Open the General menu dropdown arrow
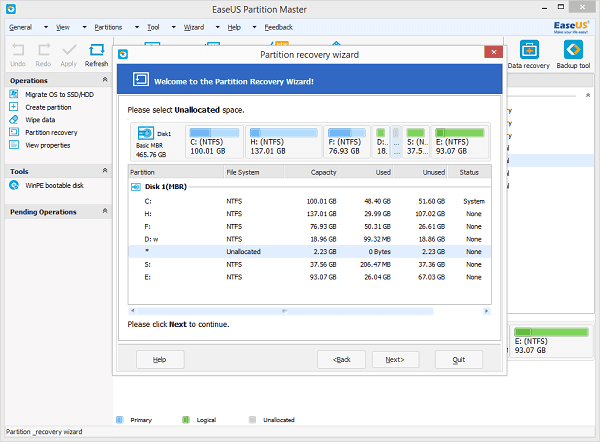Image resolution: width=600 pixels, height=442 pixels. 46,27
